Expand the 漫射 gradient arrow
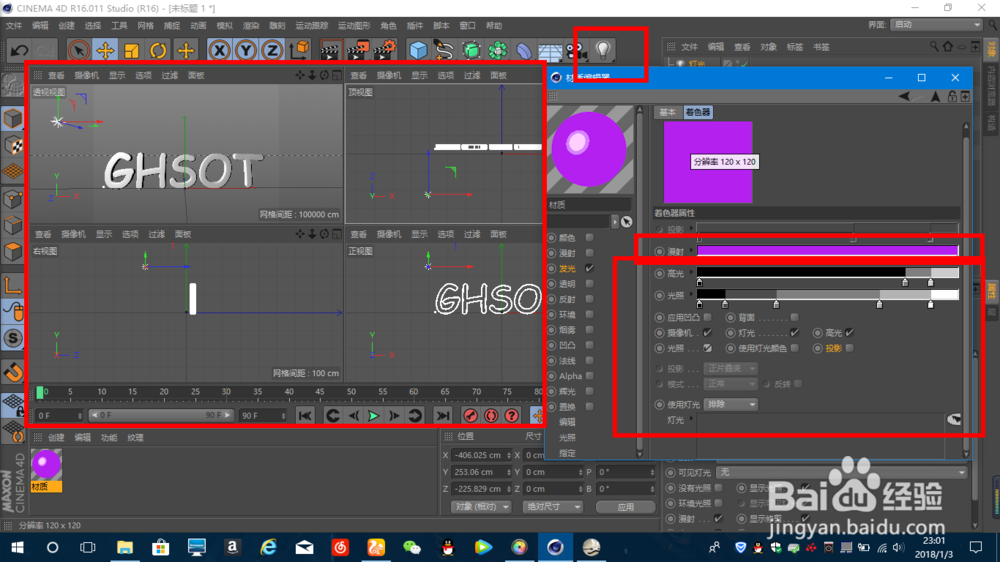This screenshot has height=562, width=1000. coord(691,251)
